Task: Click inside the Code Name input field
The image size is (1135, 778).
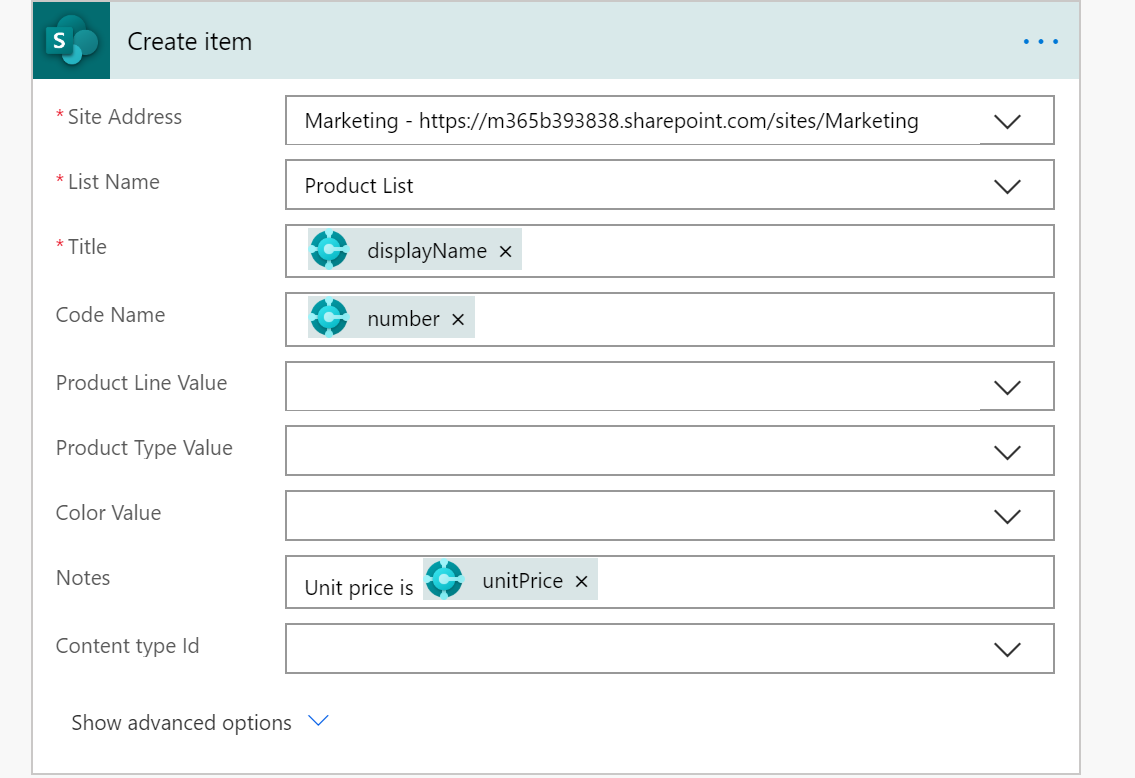Action: pos(670,319)
